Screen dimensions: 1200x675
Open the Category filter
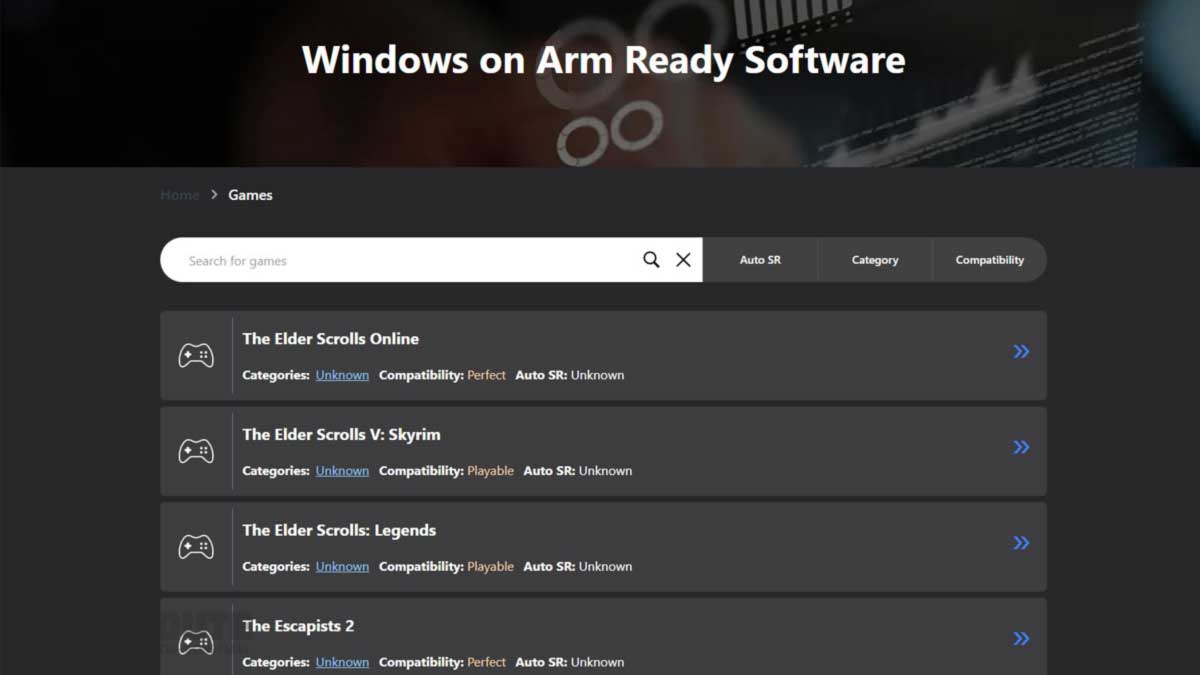(x=874, y=259)
